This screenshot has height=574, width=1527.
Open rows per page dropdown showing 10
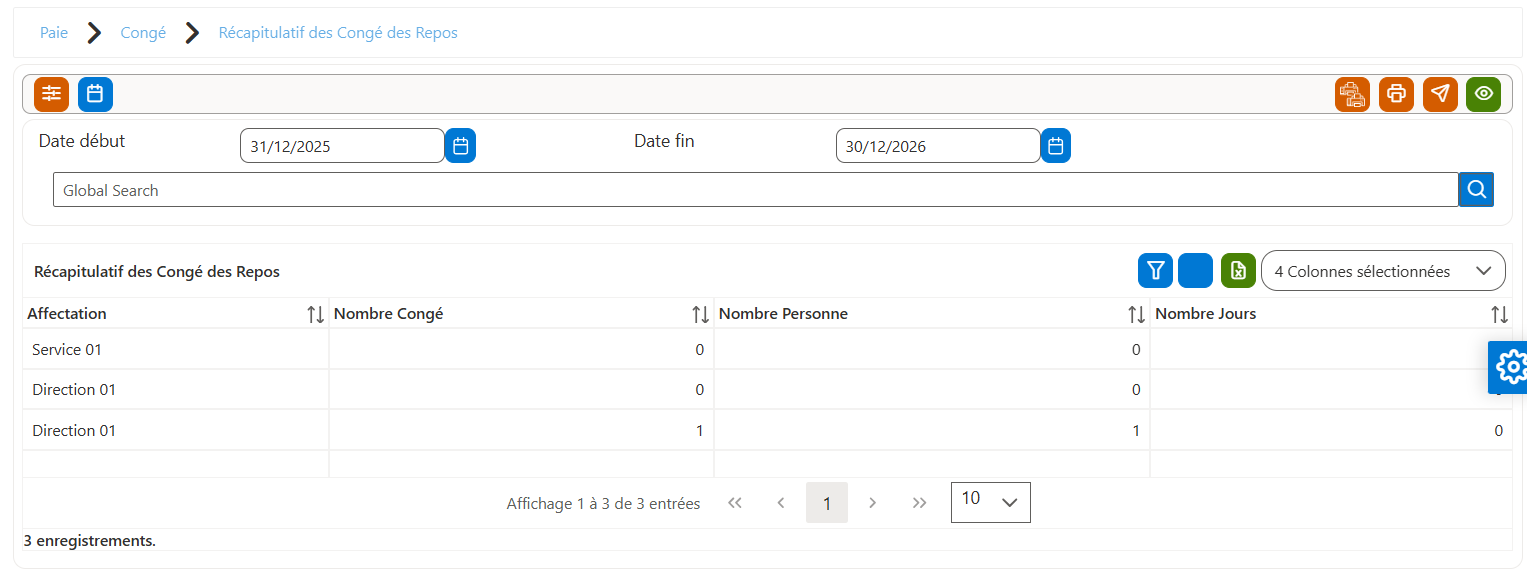point(990,502)
